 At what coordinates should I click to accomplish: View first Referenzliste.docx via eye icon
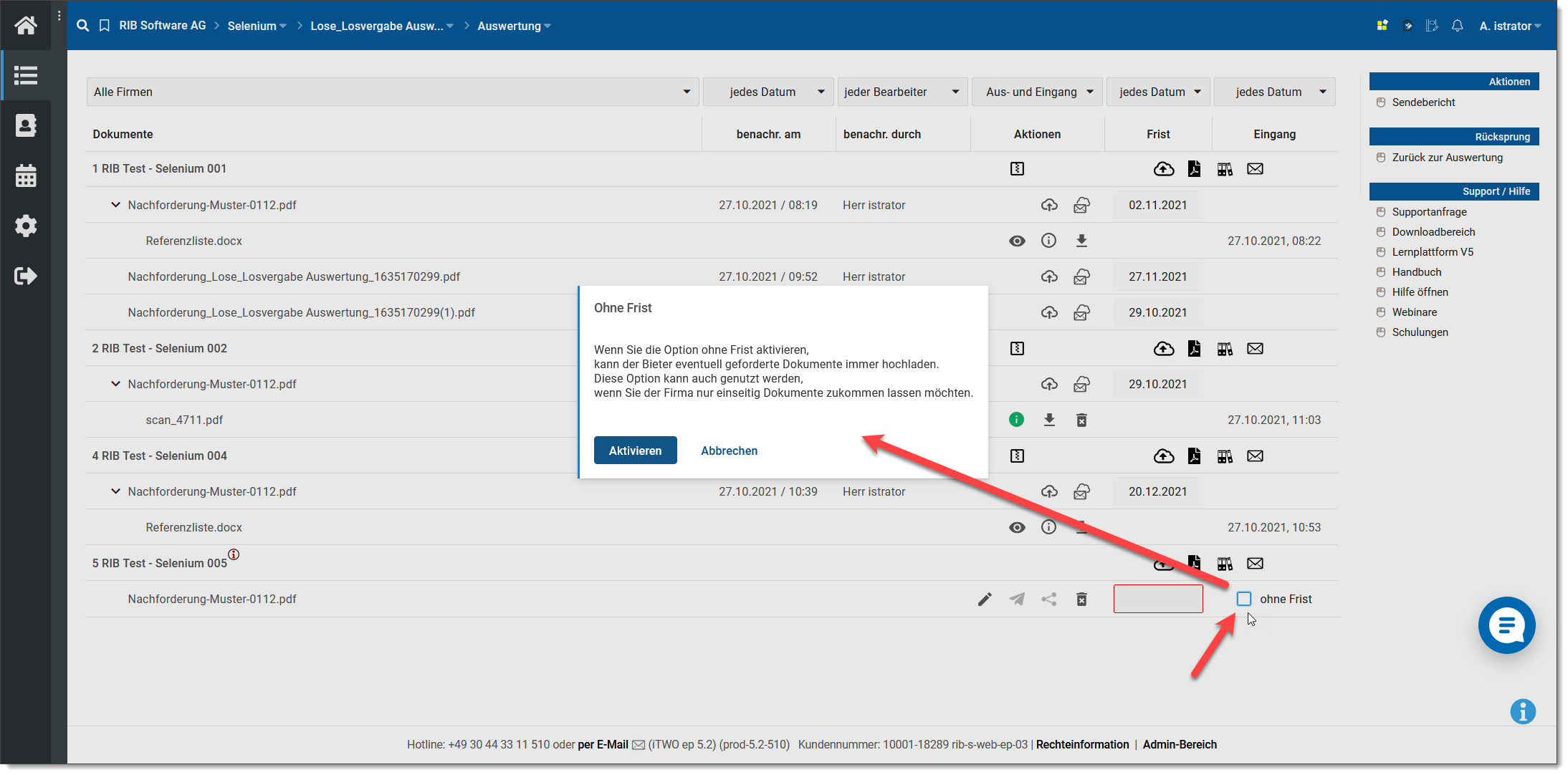click(x=1017, y=241)
